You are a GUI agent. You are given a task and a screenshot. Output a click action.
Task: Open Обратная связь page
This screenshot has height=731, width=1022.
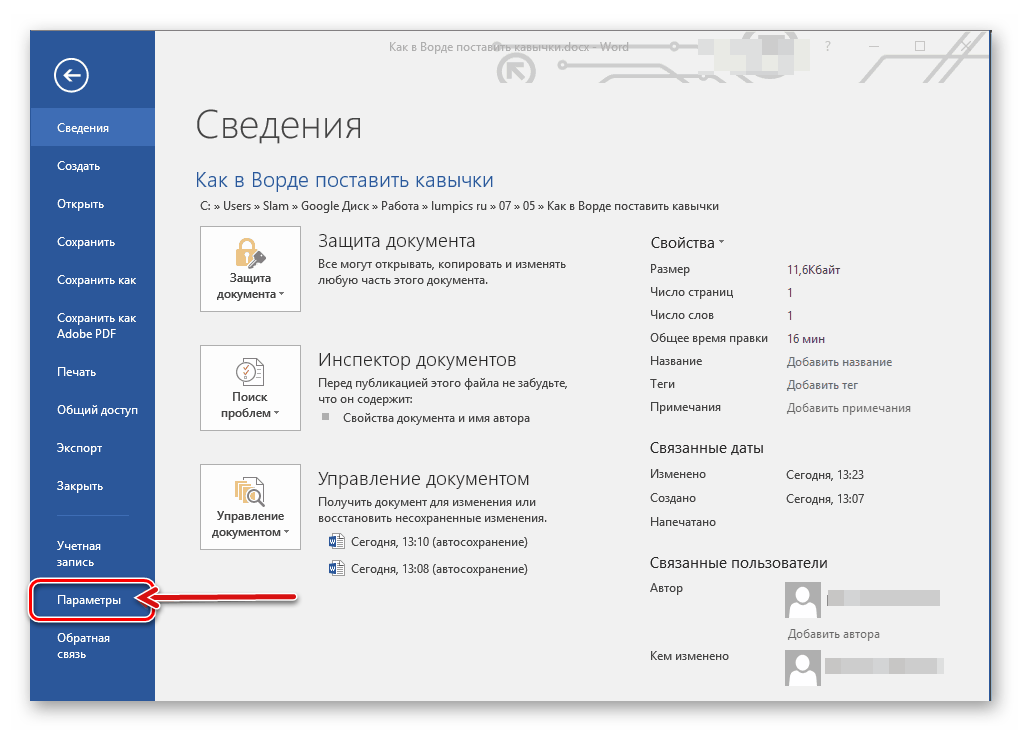(93, 646)
